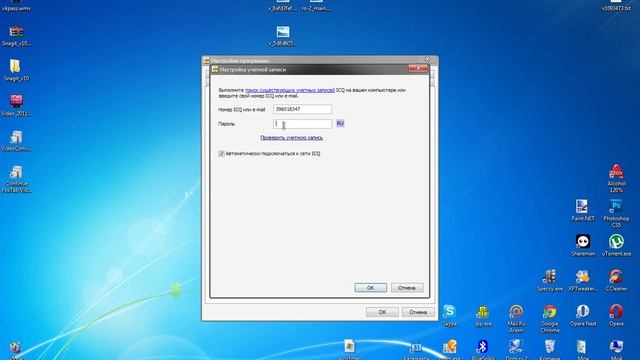The image size is (640, 360).
Task: Select the vkpass.wmv file label on desktop
Action: click(x=16, y=8)
